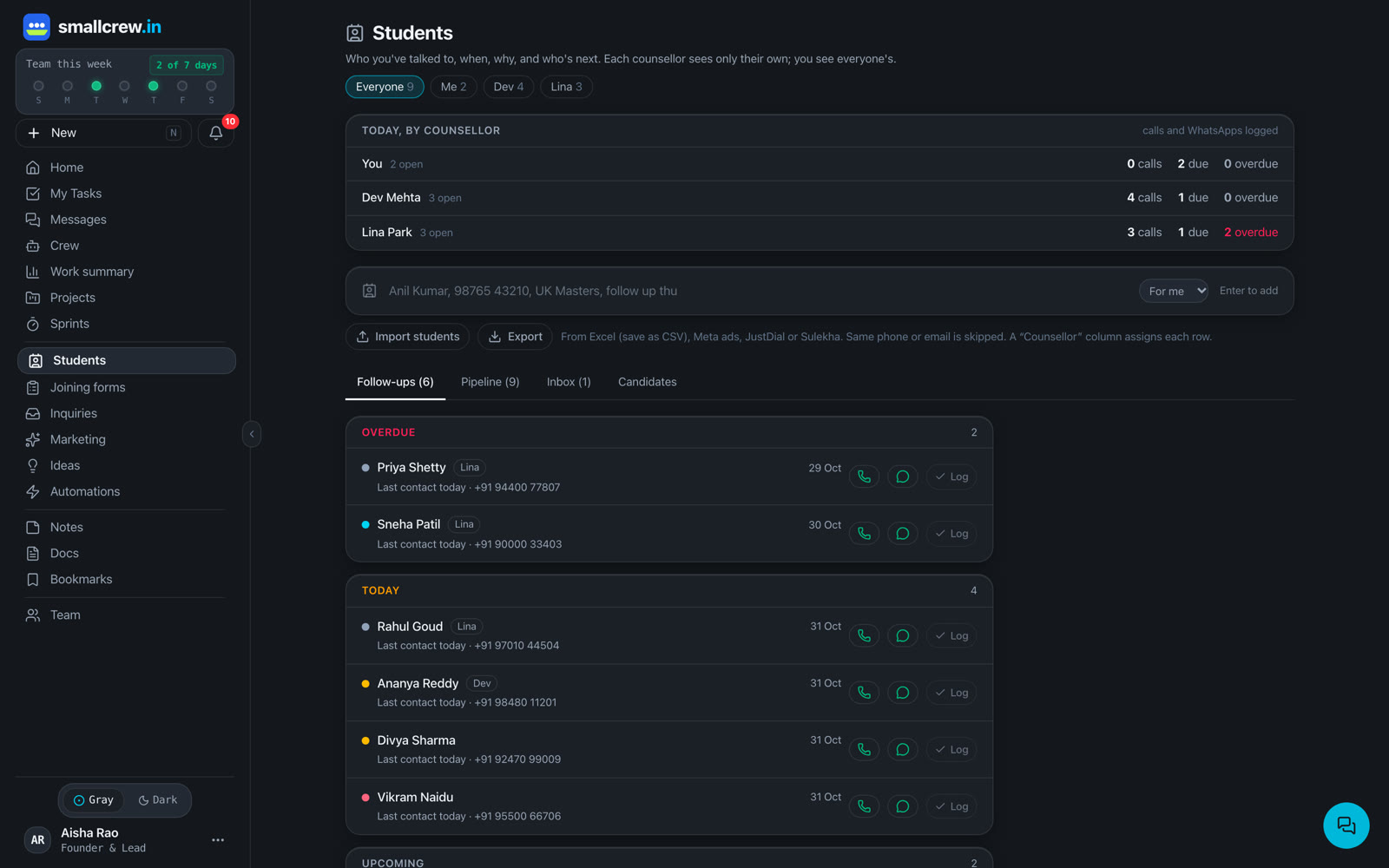Collapse the sidebar with the chevron handle

pyautogui.click(x=252, y=434)
